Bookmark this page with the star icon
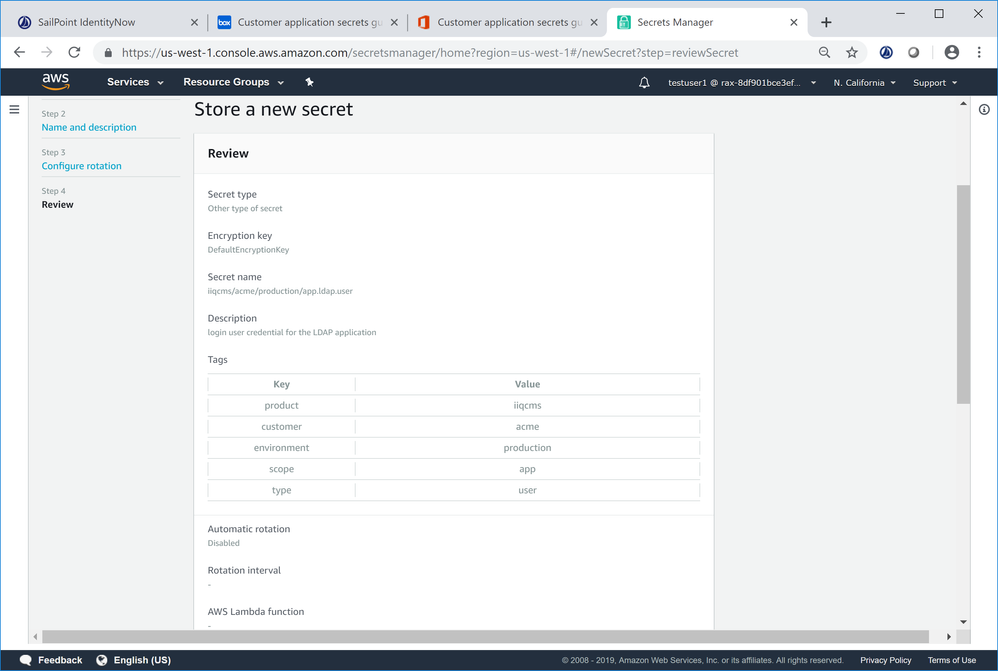 point(852,52)
